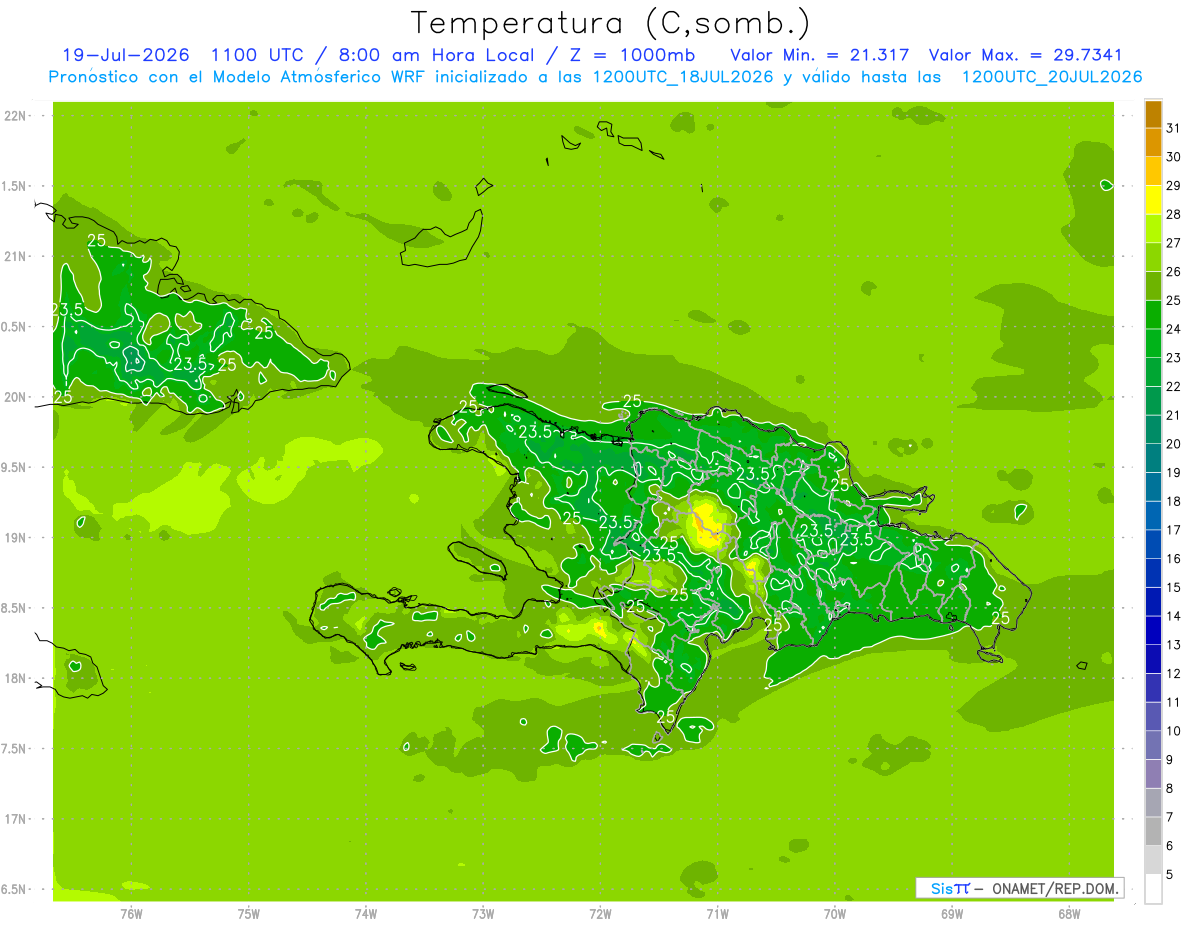The width and height of the screenshot is (1200, 927).
Task: Click the white swatch below the 5 label
Action: [x=1153, y=889]
